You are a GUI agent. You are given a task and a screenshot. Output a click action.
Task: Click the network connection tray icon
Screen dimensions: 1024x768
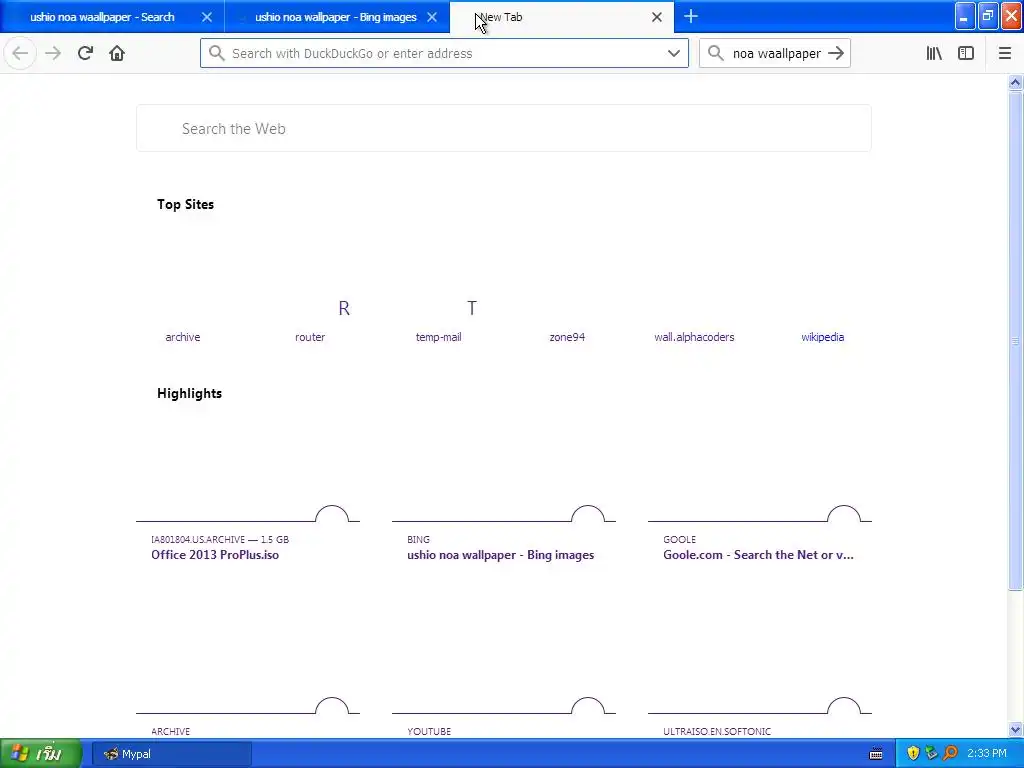pyautogui.click(x=931, y=754)
